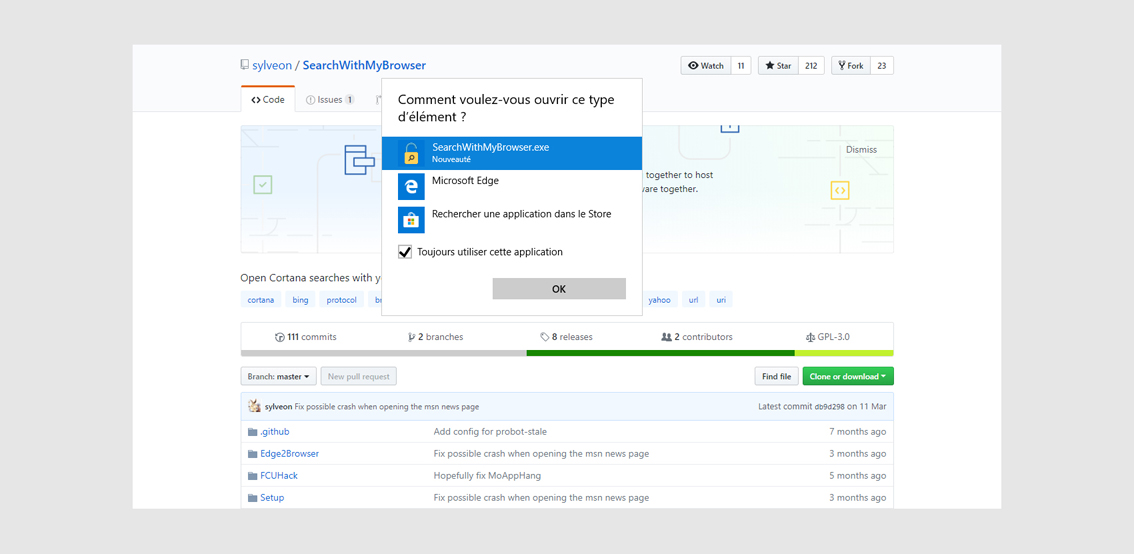Open the uri topic tag
This screenshot has height=554, width=1134.
coord(720,299)
